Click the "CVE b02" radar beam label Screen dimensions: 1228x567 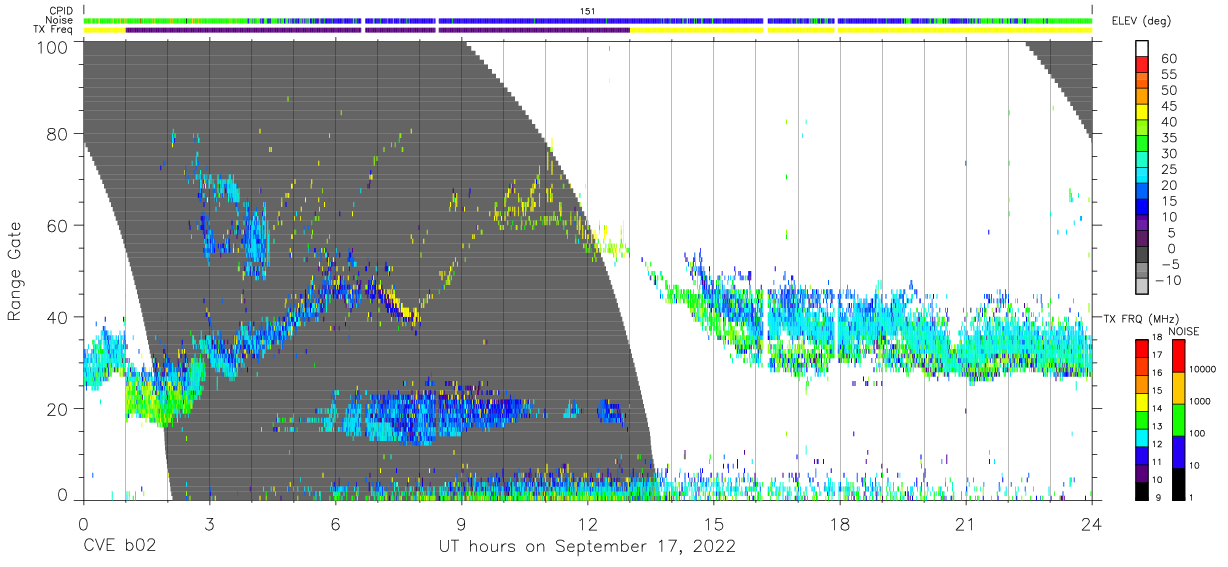(x=120, y=546)
